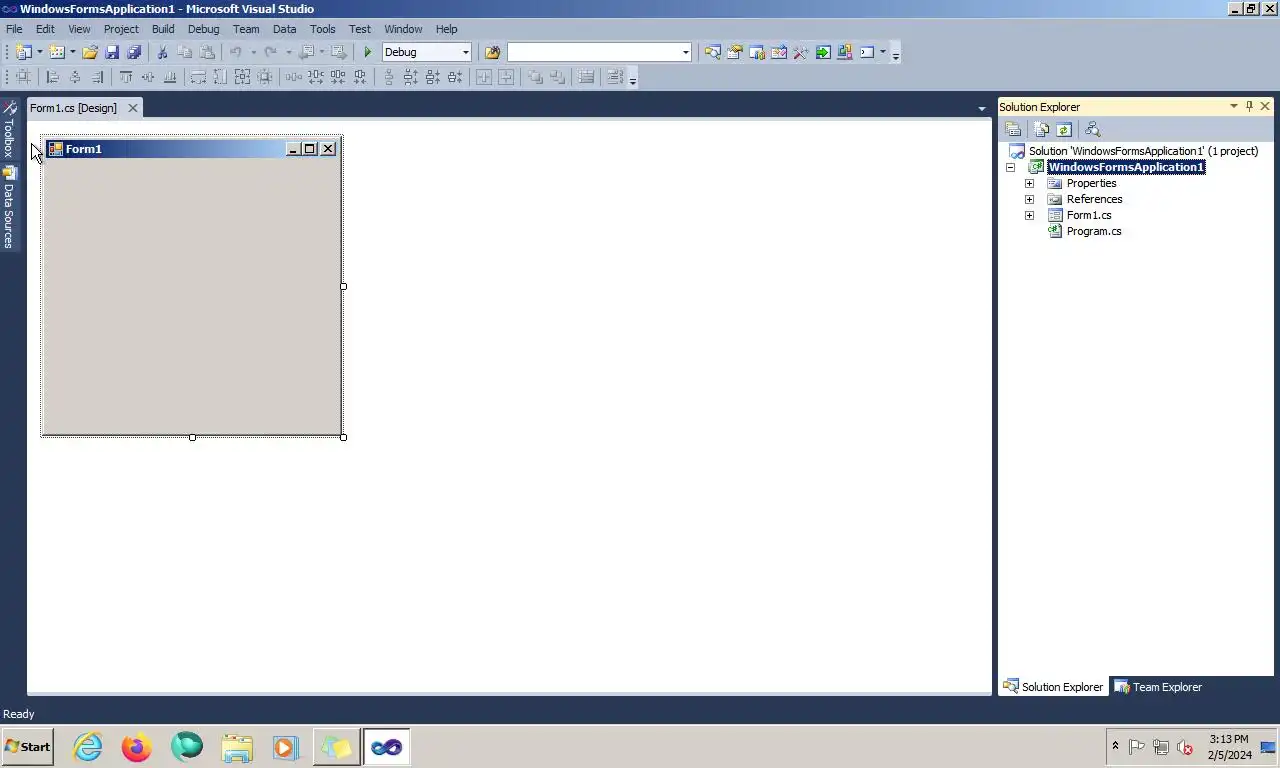Click the Center Horizontally layout icon
The height and width of the screenshot is (768, 1280).
click(484, 77)
